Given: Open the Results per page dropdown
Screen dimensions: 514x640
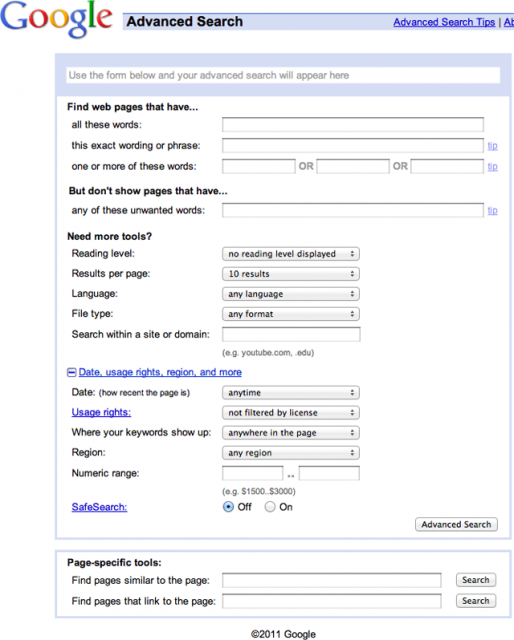Looking at the screenshot, I should tap(291, 274).
